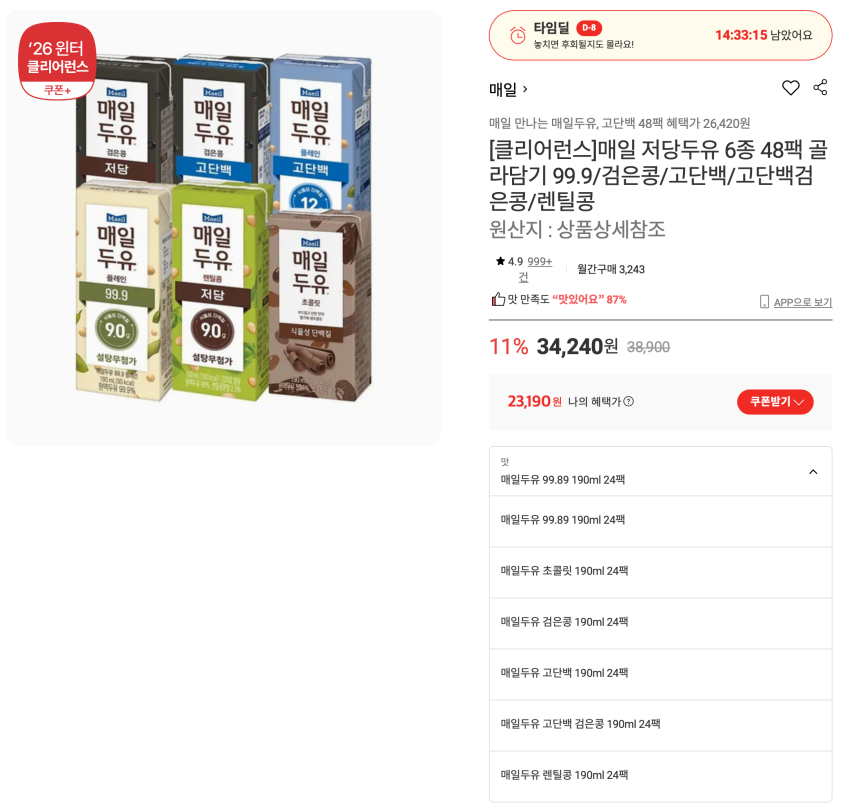Collapse the 맛 option dropdown
The width and height of the screenshot is (849, 808).
(x=813, y=472)
